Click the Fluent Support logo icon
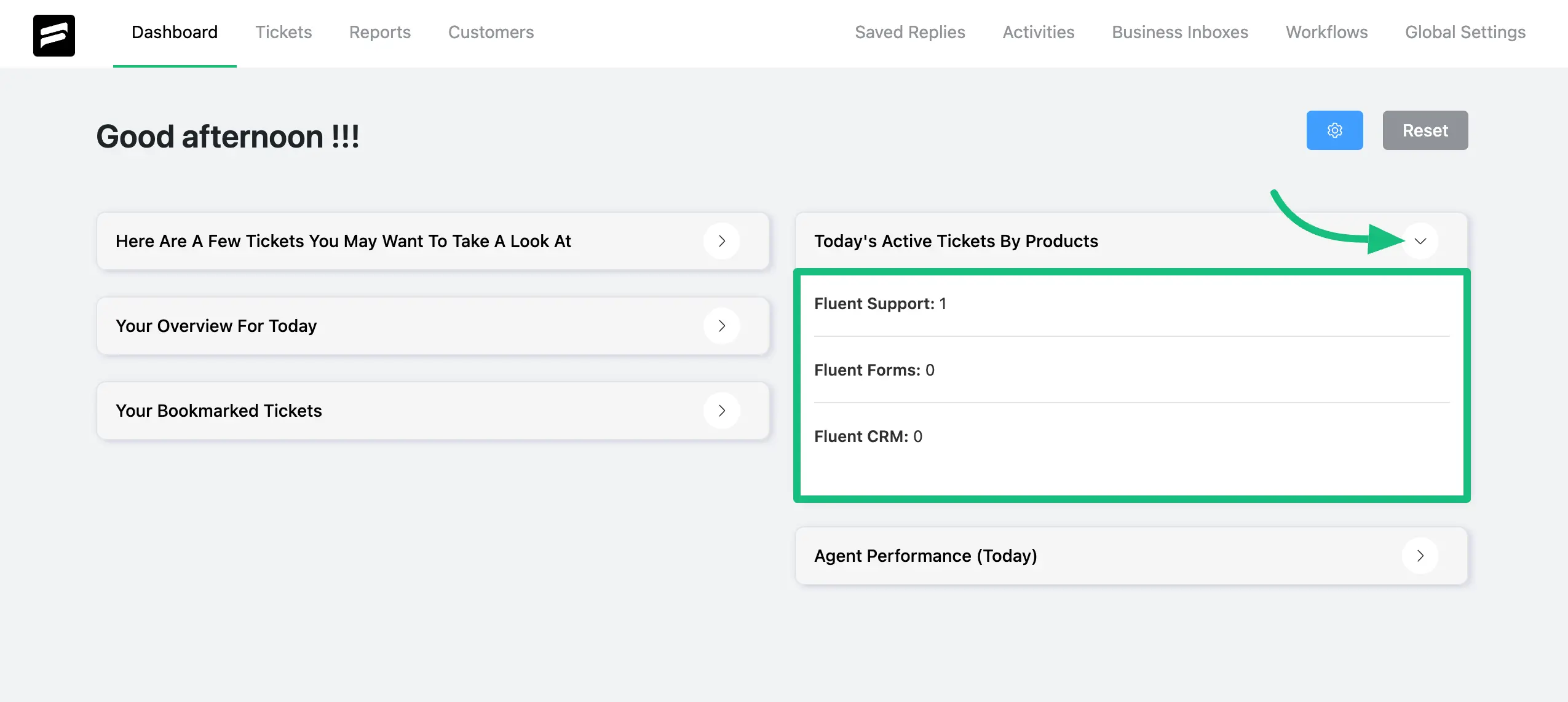The image size is (1568, 702). coord(54,36)
